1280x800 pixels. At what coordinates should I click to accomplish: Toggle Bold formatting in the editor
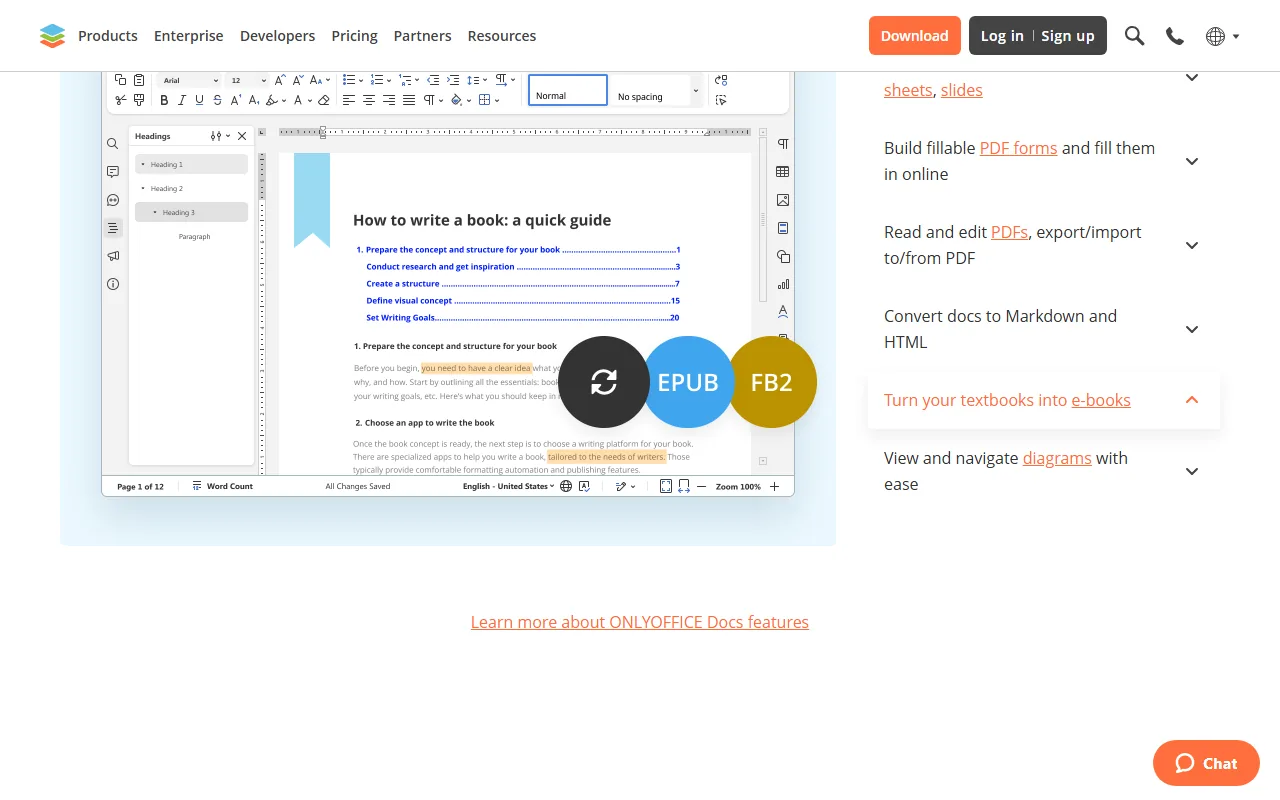[x=164, y=100]
